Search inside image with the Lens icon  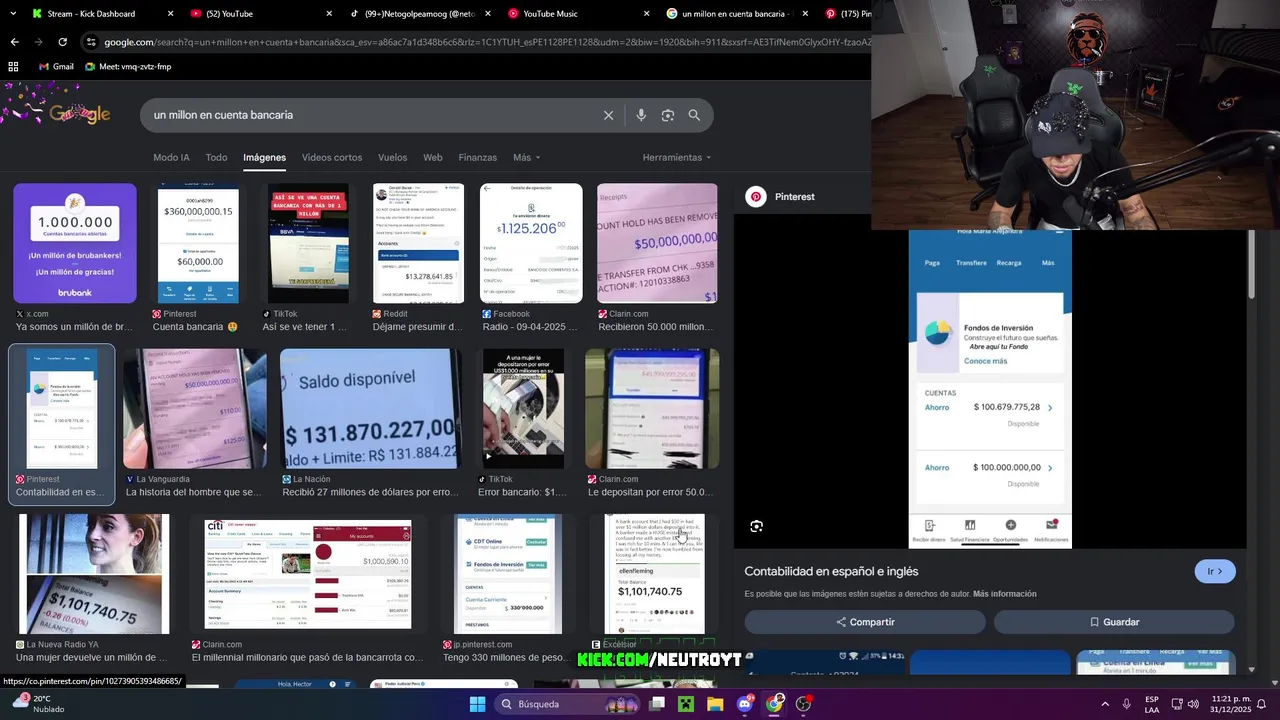tap(757, 526)
